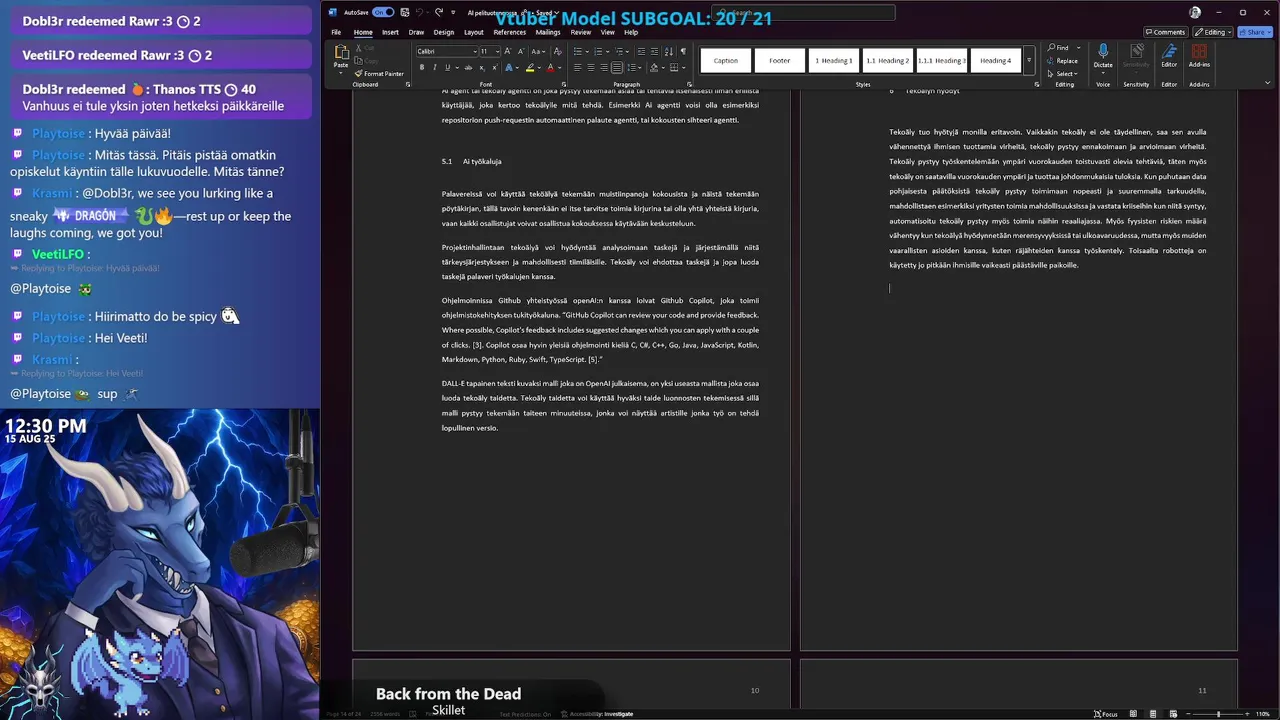Screen dimensions: 1280x720
Task: Open borders dropdown arrow
Action: tap(684, 67)
